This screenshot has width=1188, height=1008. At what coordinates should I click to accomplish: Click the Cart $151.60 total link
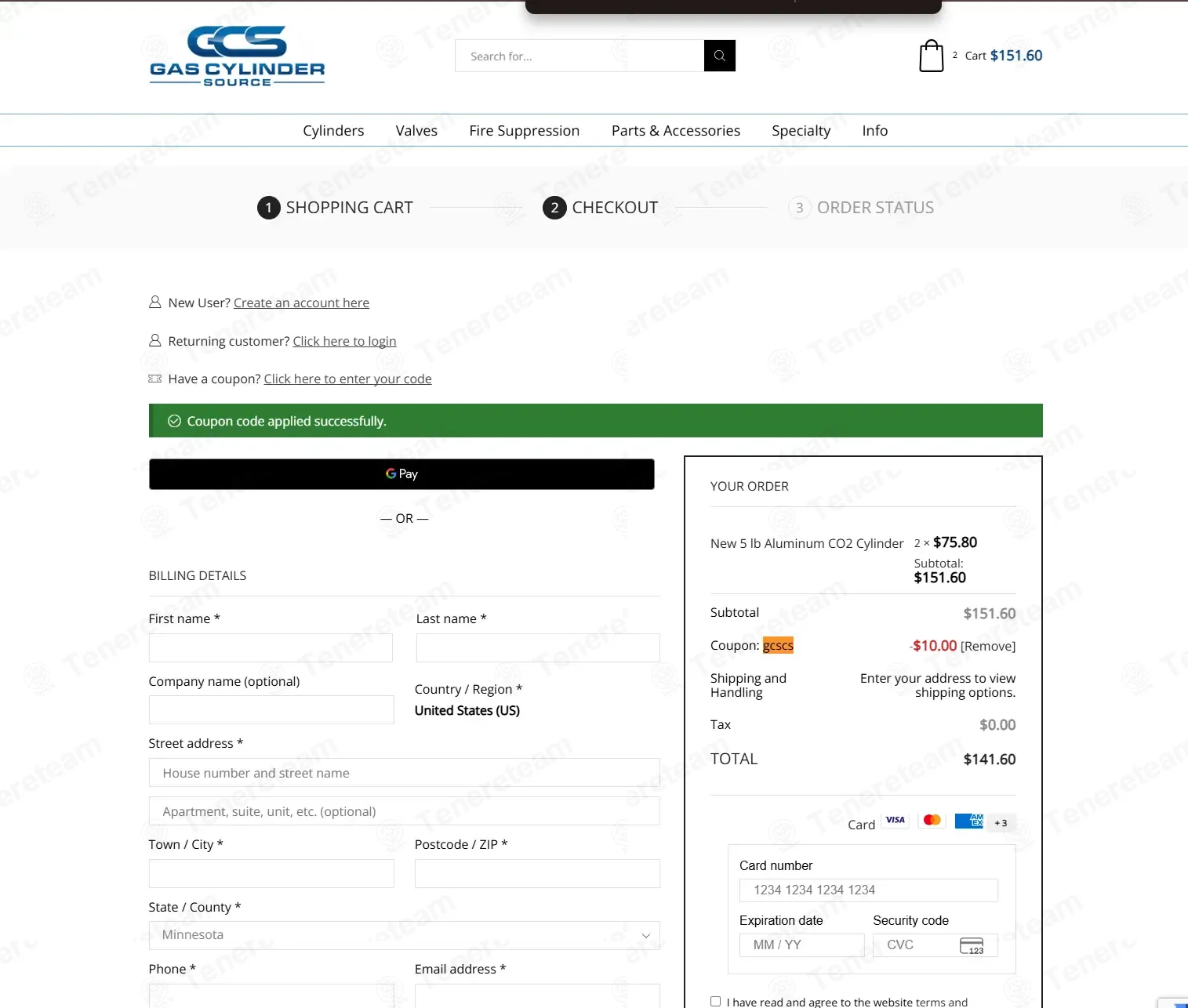point(1004,56)
